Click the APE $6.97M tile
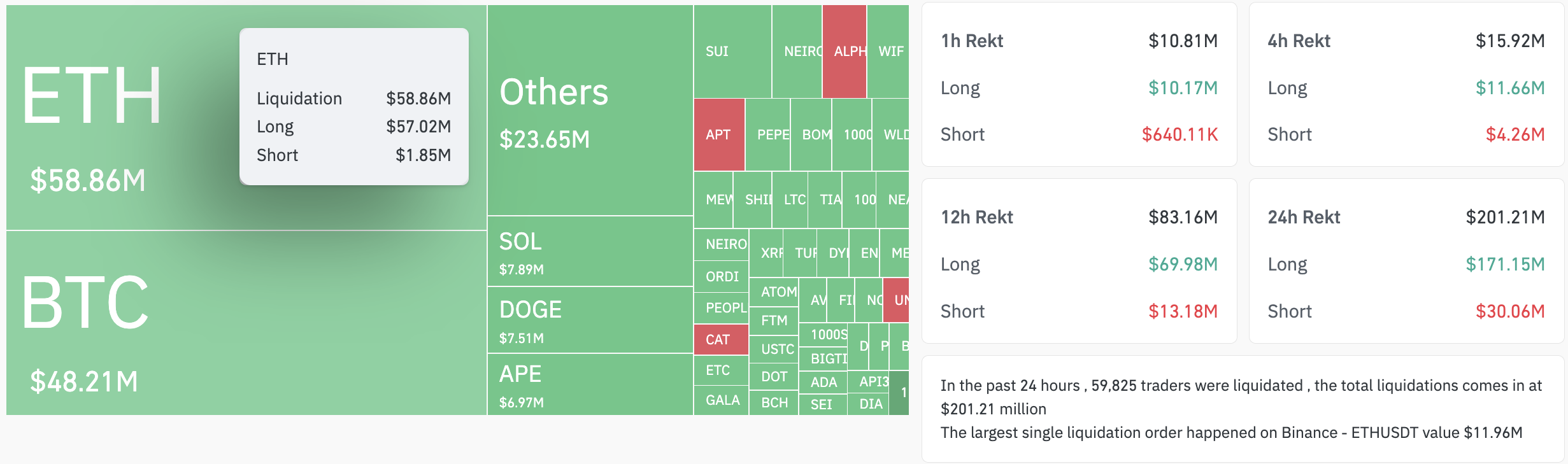This screenshot has width=1568, height=464. [590, 385]
